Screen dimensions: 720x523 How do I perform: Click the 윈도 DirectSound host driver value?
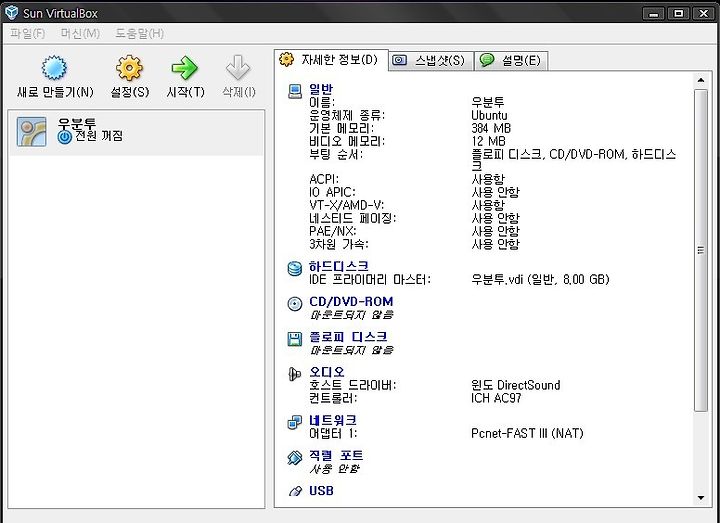516,385
